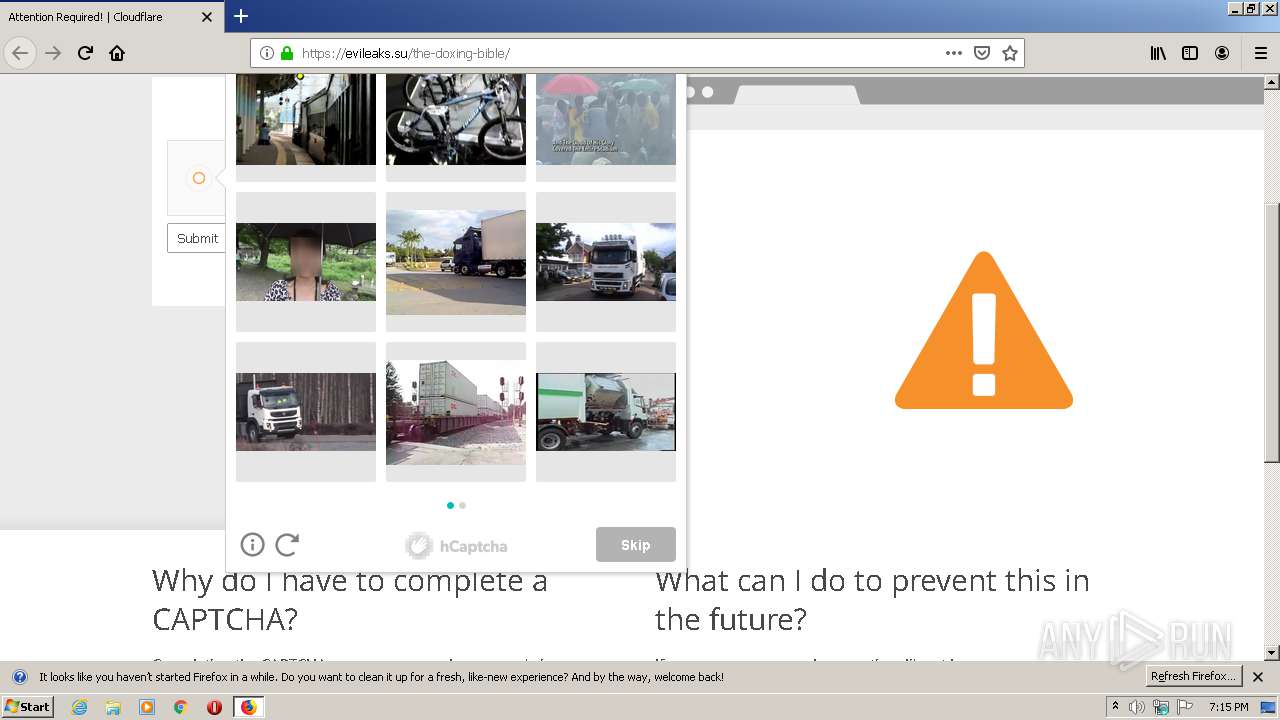This screenshot has height=720, width=1280.
Task: Go back to the previous page
Action: click(20, 53)
